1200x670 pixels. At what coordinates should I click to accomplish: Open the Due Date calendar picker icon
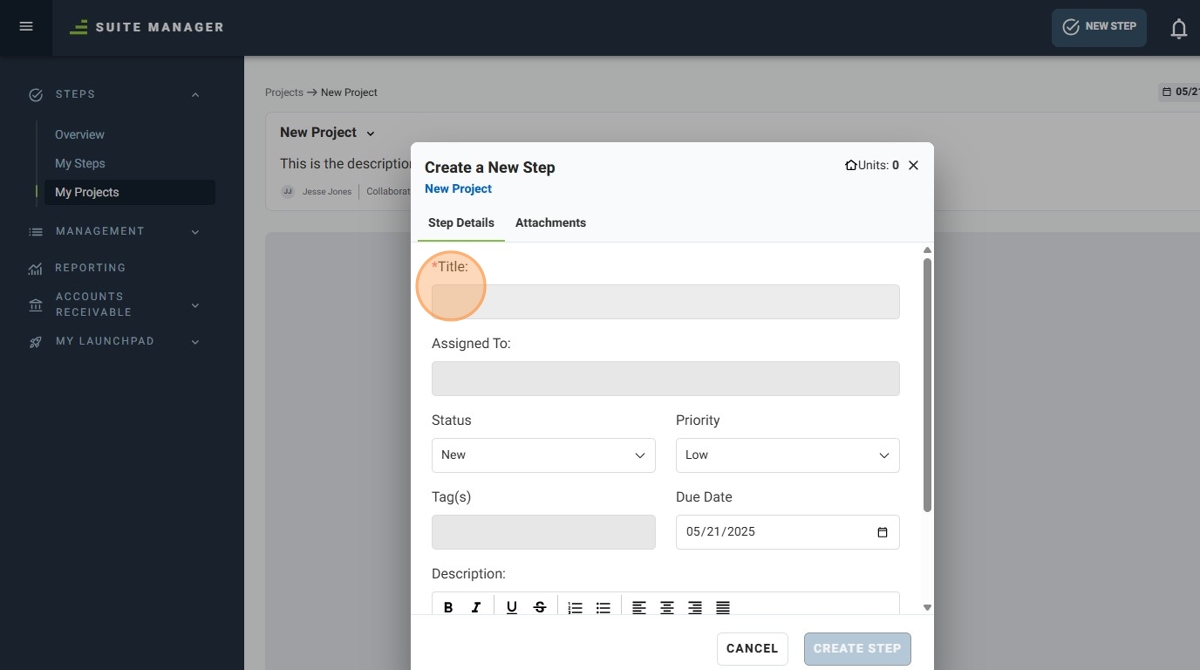(x=882, y=532)
